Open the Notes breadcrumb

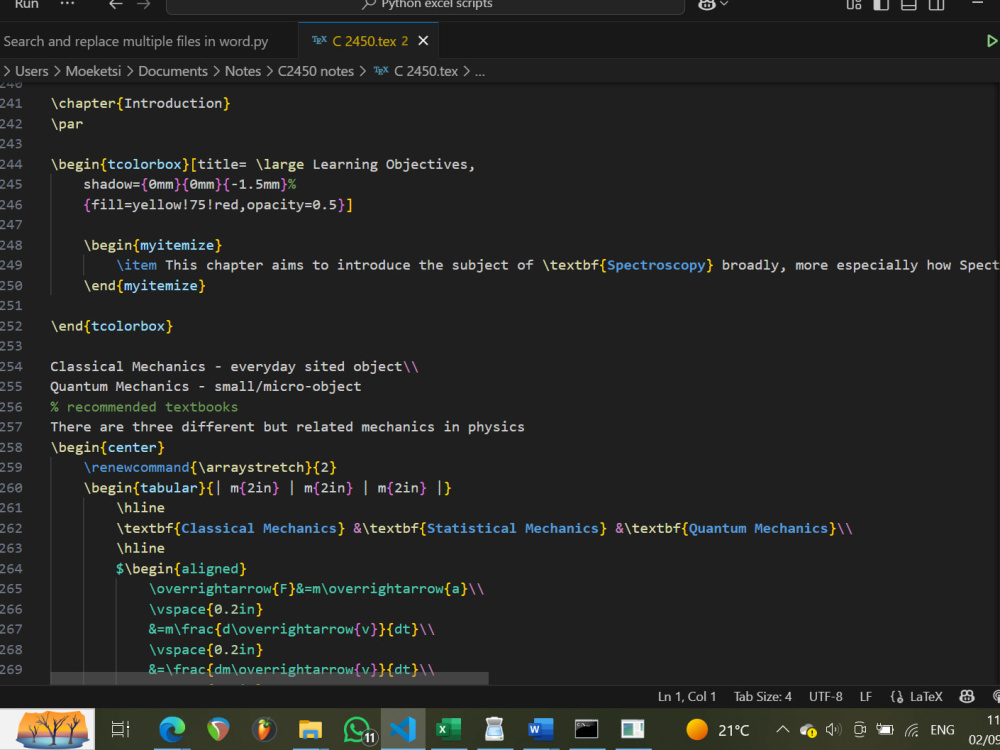(242, 71)
